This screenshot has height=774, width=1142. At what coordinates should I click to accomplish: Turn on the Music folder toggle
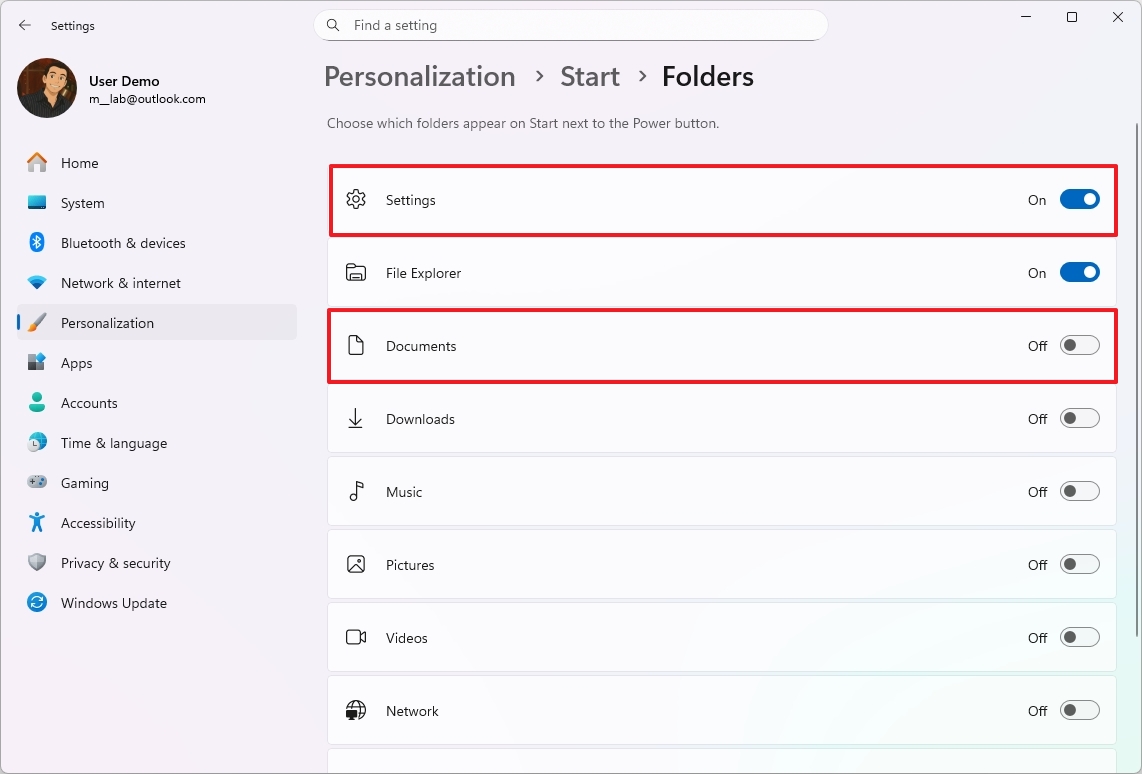1079,491
